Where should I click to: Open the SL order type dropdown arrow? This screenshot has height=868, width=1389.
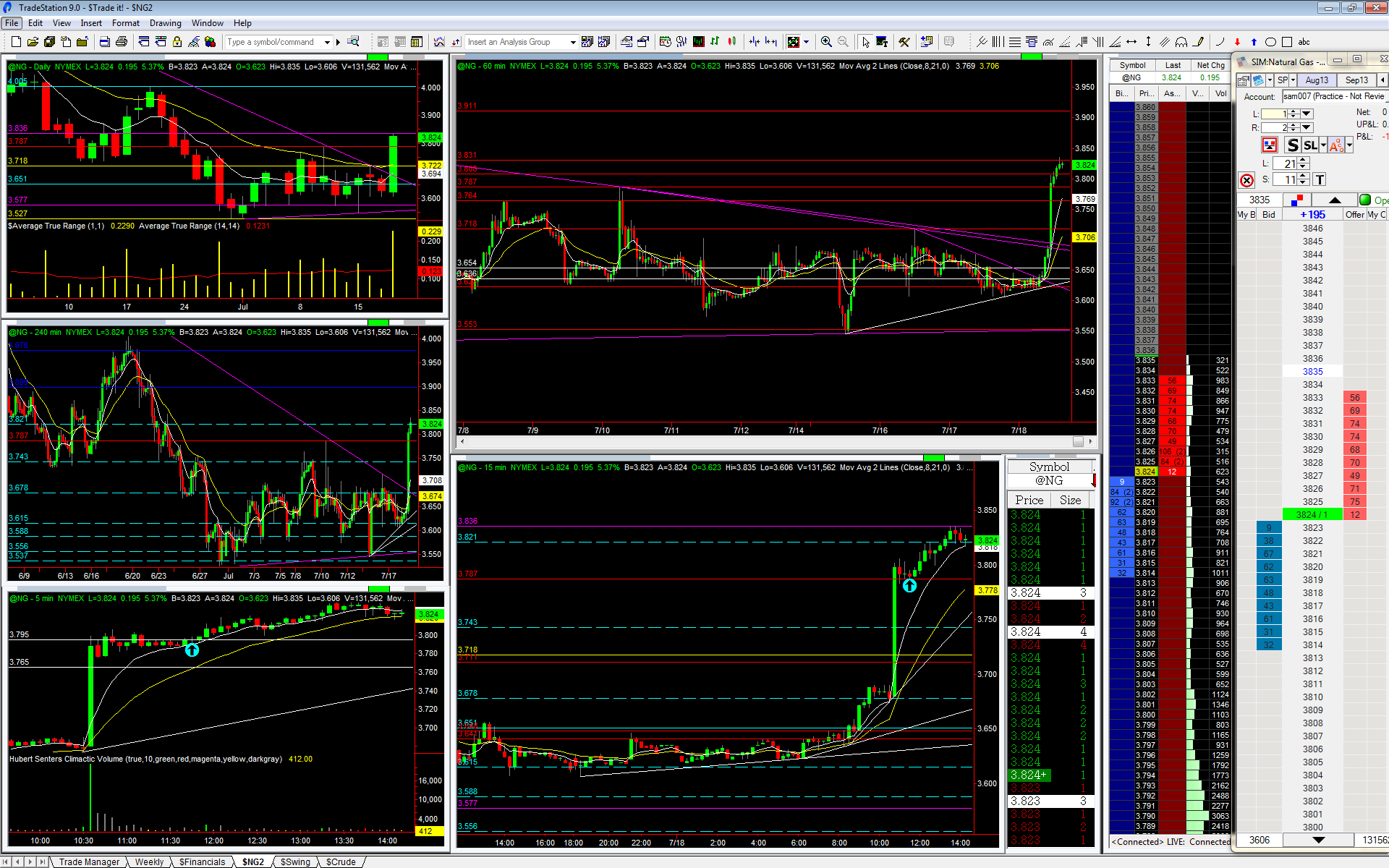tap(1323, 145)
